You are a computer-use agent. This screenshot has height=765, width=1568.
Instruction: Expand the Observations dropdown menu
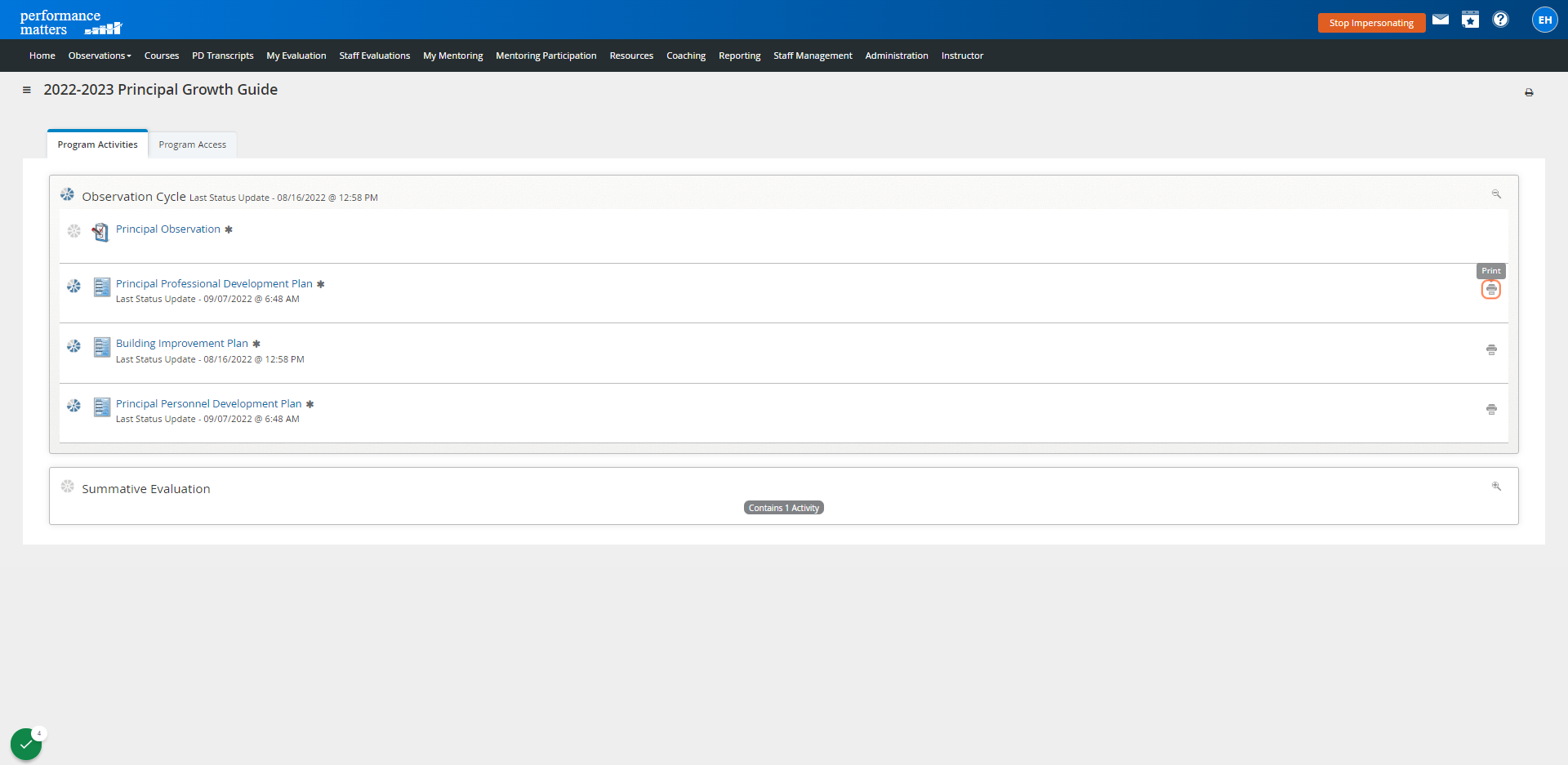(100, 56)
